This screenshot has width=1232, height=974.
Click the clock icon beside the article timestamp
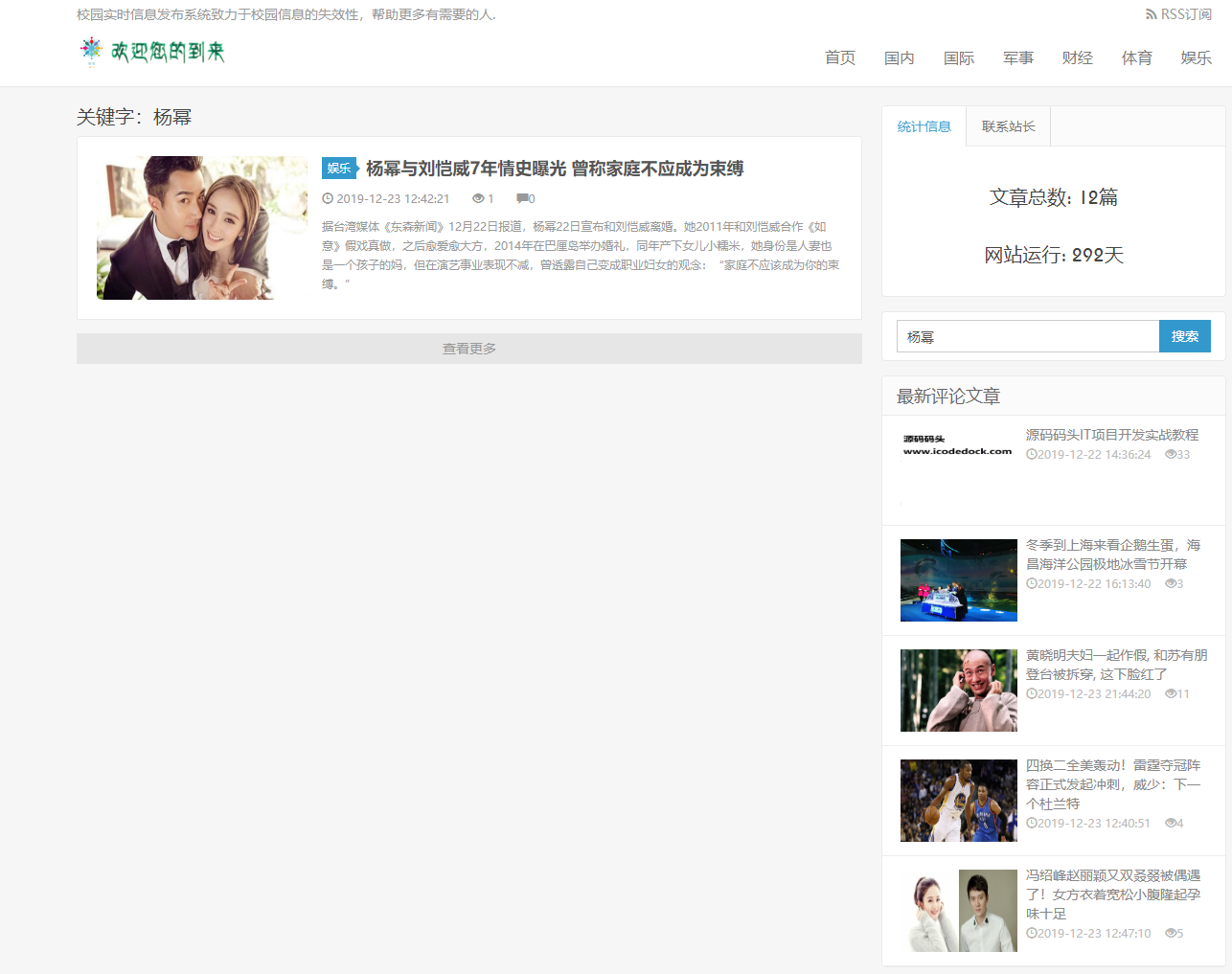[x=328, y=198]
